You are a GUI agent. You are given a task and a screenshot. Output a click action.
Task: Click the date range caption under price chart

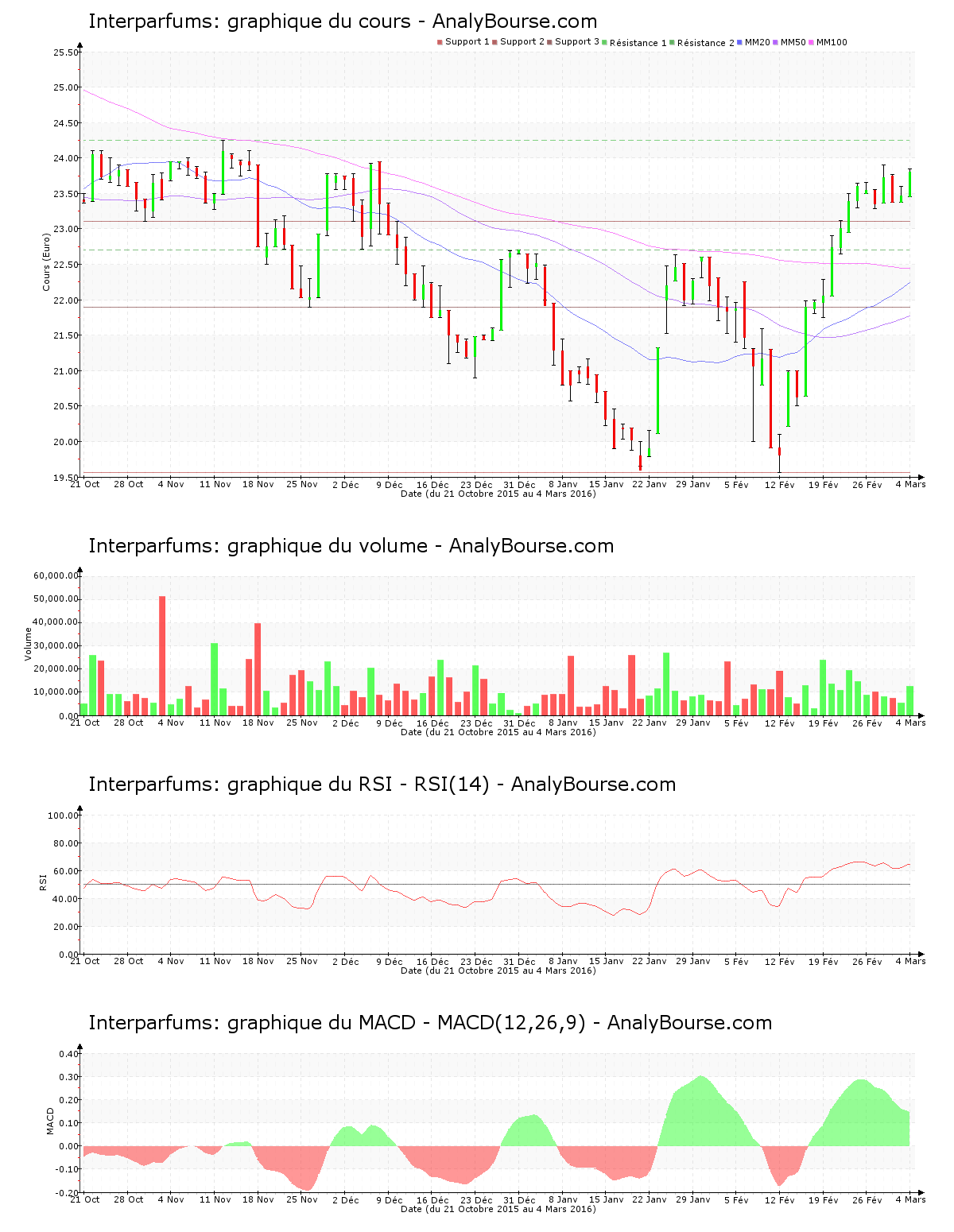(498, 494)
